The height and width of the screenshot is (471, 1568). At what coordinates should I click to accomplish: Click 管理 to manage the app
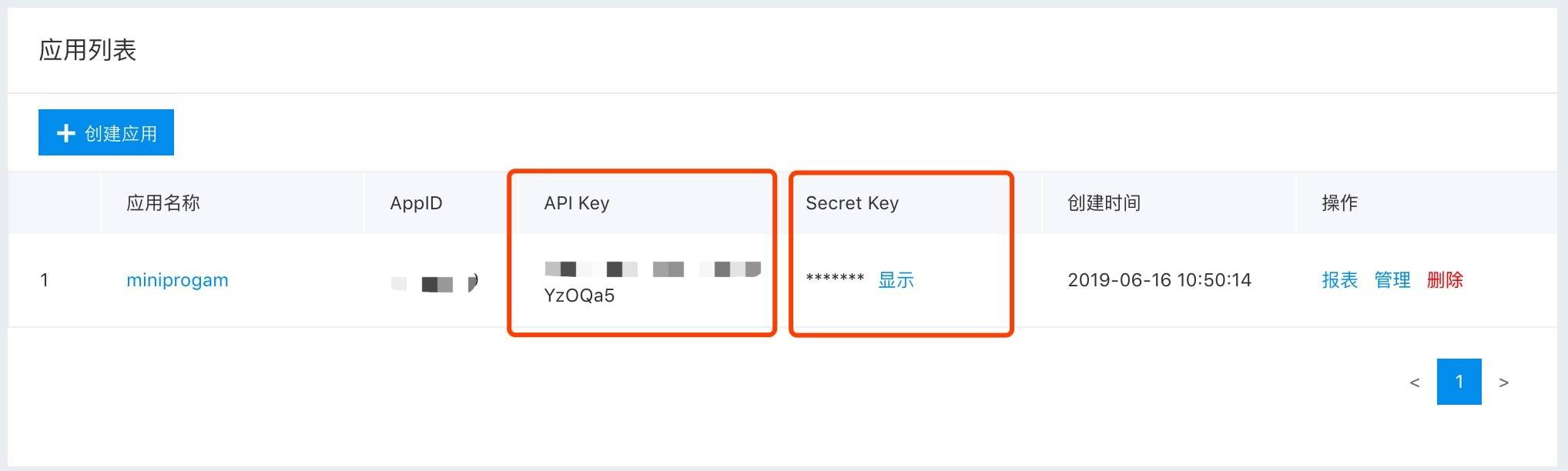tap(1392, 280)
